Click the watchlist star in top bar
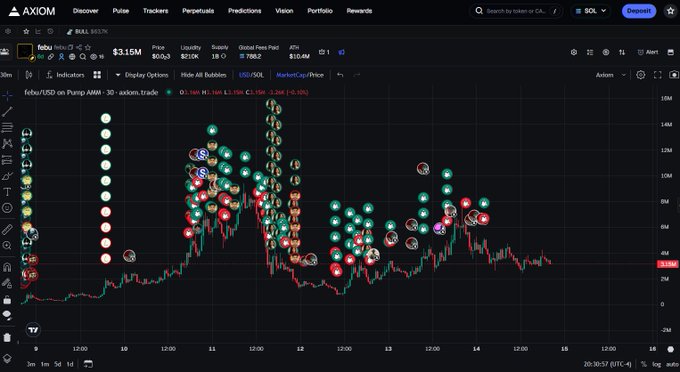 coord(26,32)
